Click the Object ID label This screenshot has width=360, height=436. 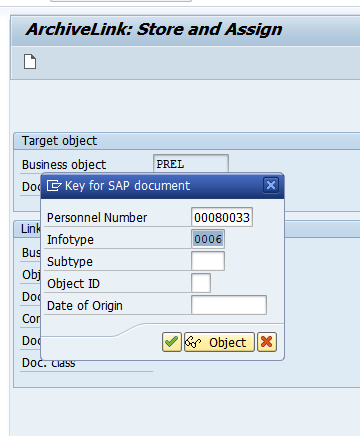(73, 284)
